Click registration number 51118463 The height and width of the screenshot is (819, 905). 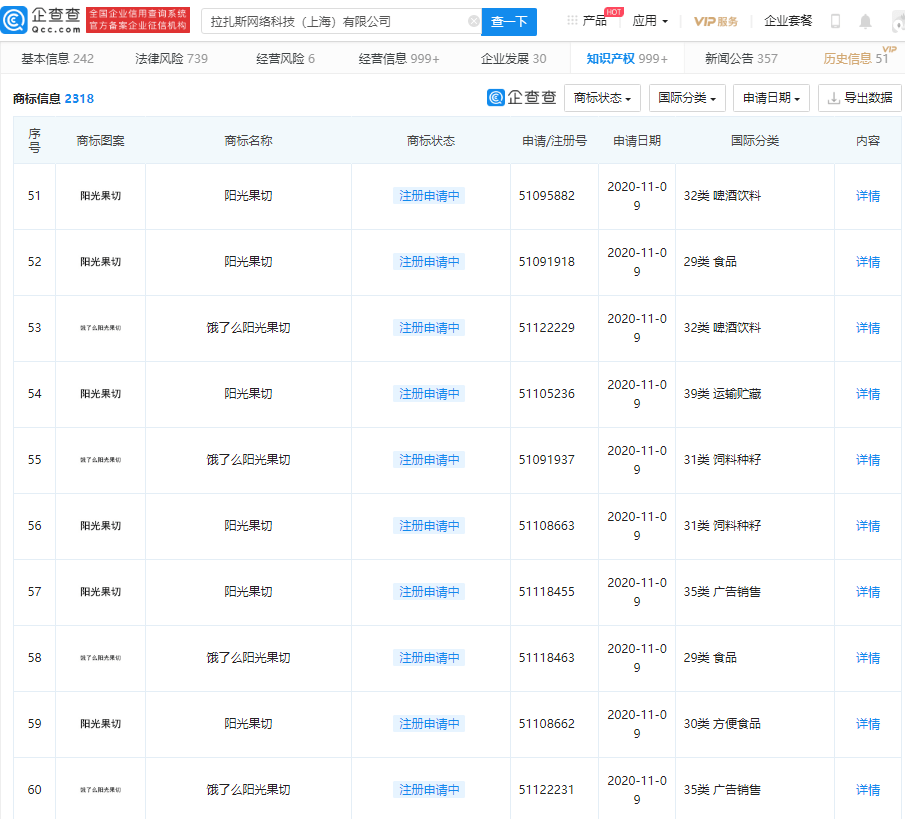547,657
